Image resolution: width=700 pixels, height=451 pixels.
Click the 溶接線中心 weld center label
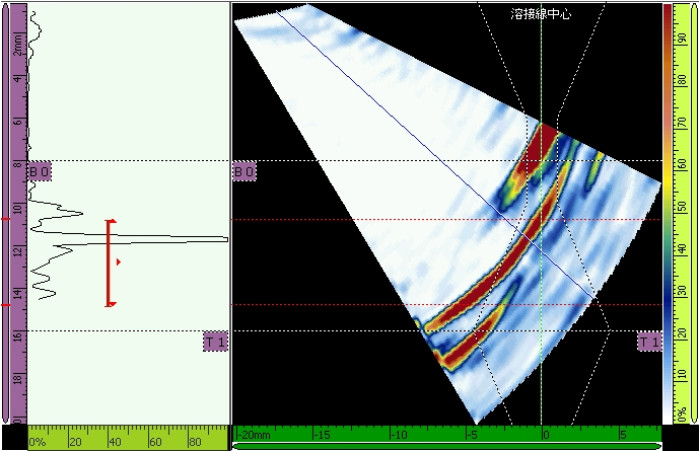pyautogui.click(x=541, y=15)
